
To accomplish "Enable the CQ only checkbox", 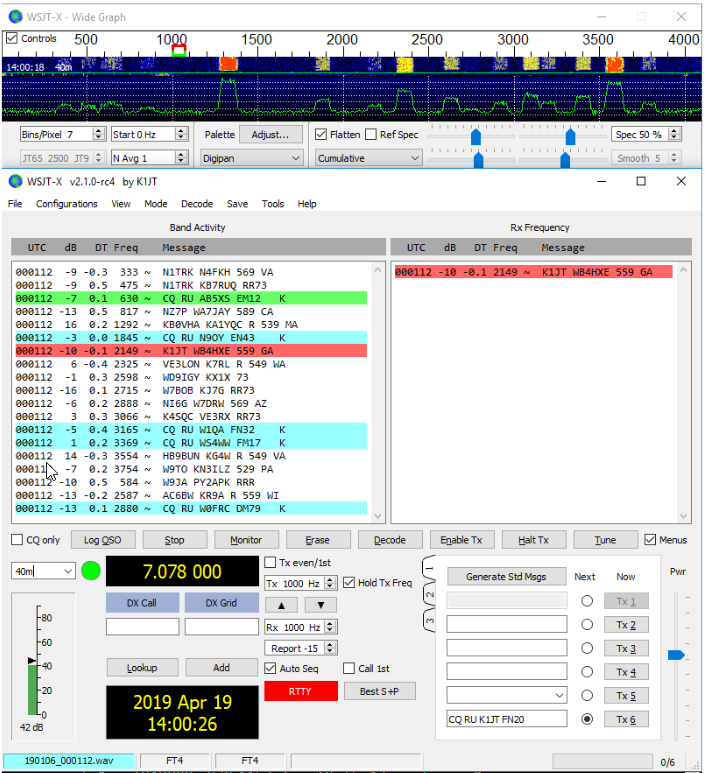I will pyautogui.click(x=17, y=540).
